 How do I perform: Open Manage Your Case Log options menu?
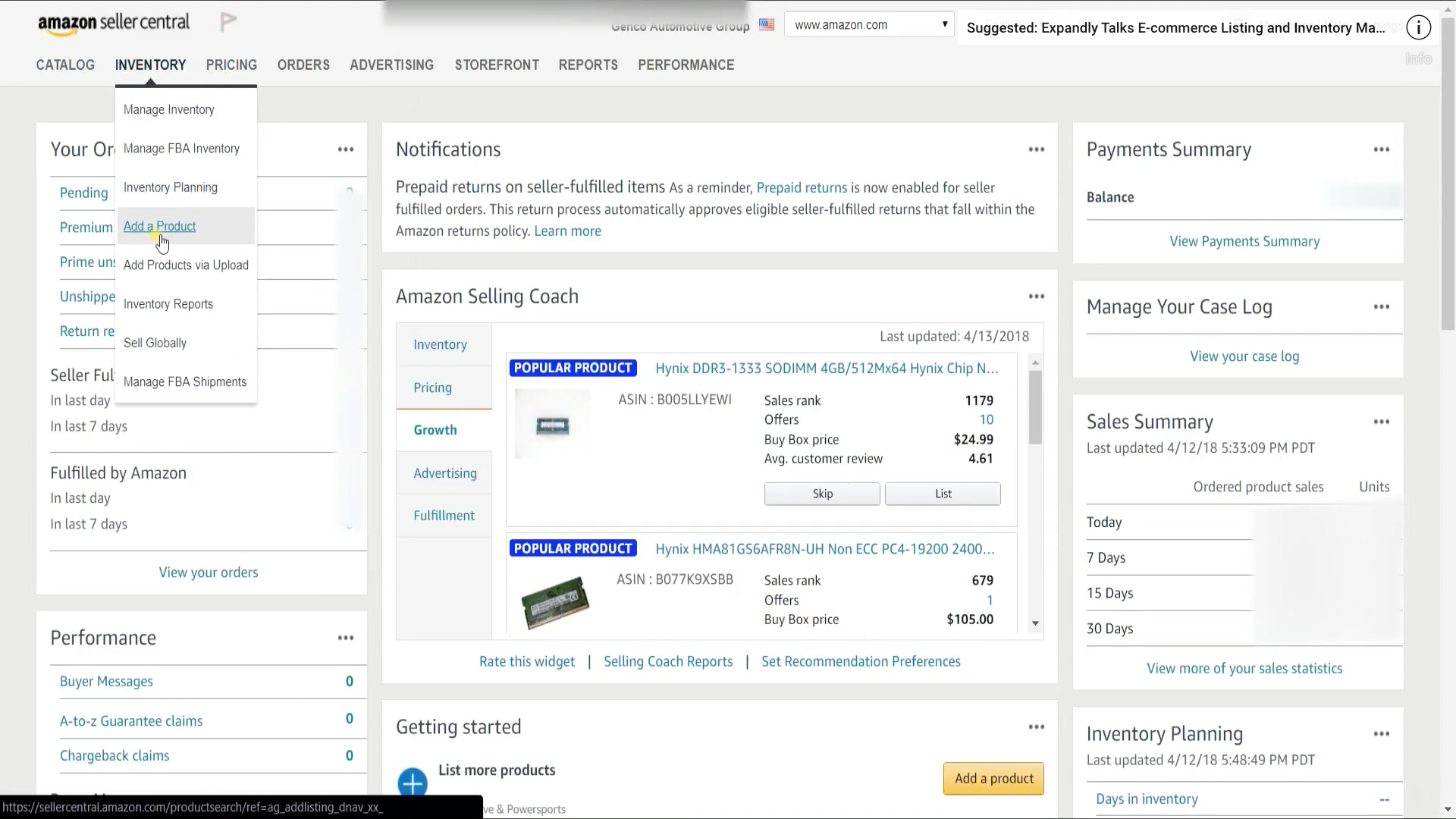1382,307
